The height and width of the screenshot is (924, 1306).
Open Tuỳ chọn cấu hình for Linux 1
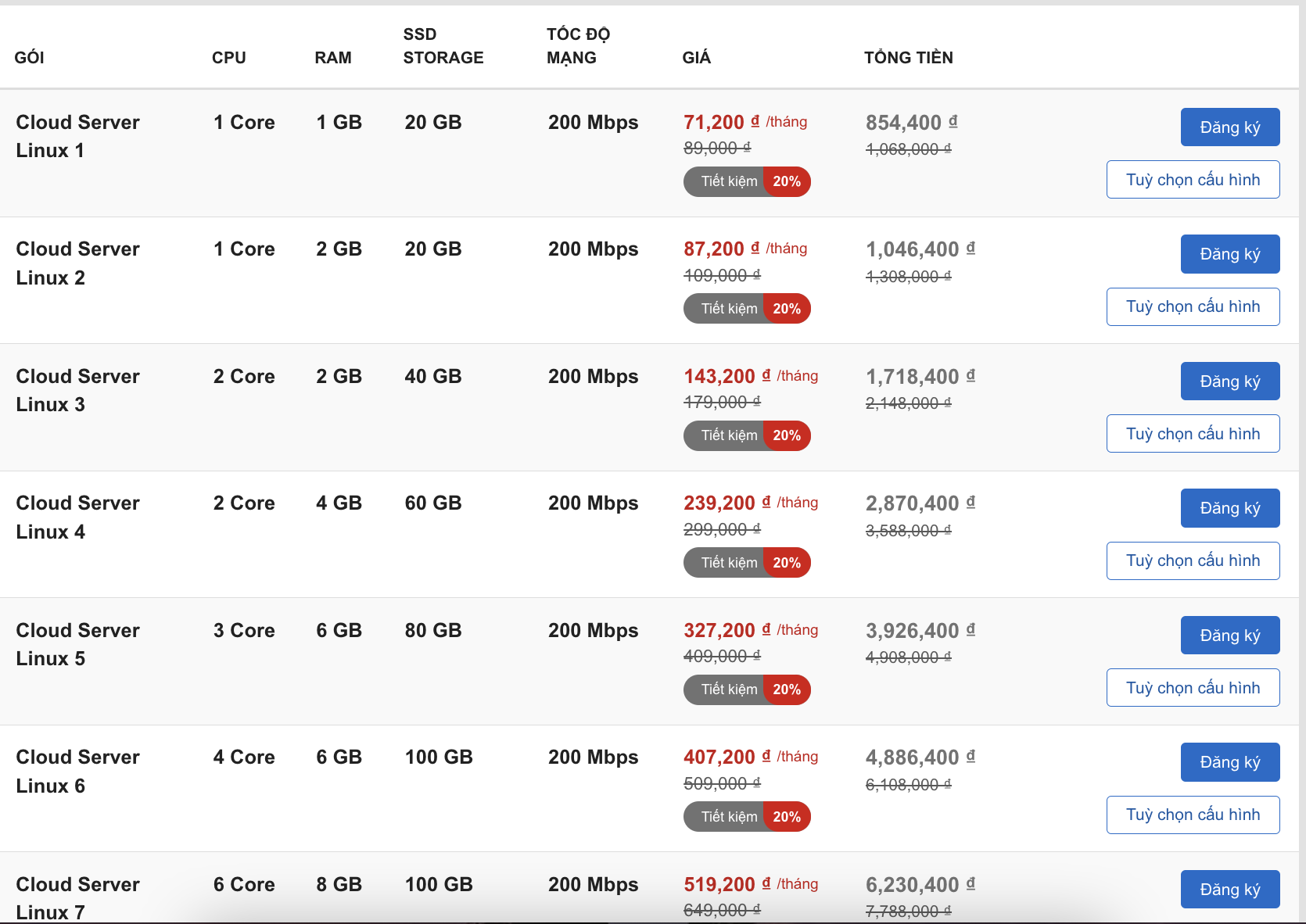click(x=1193, y=180)
